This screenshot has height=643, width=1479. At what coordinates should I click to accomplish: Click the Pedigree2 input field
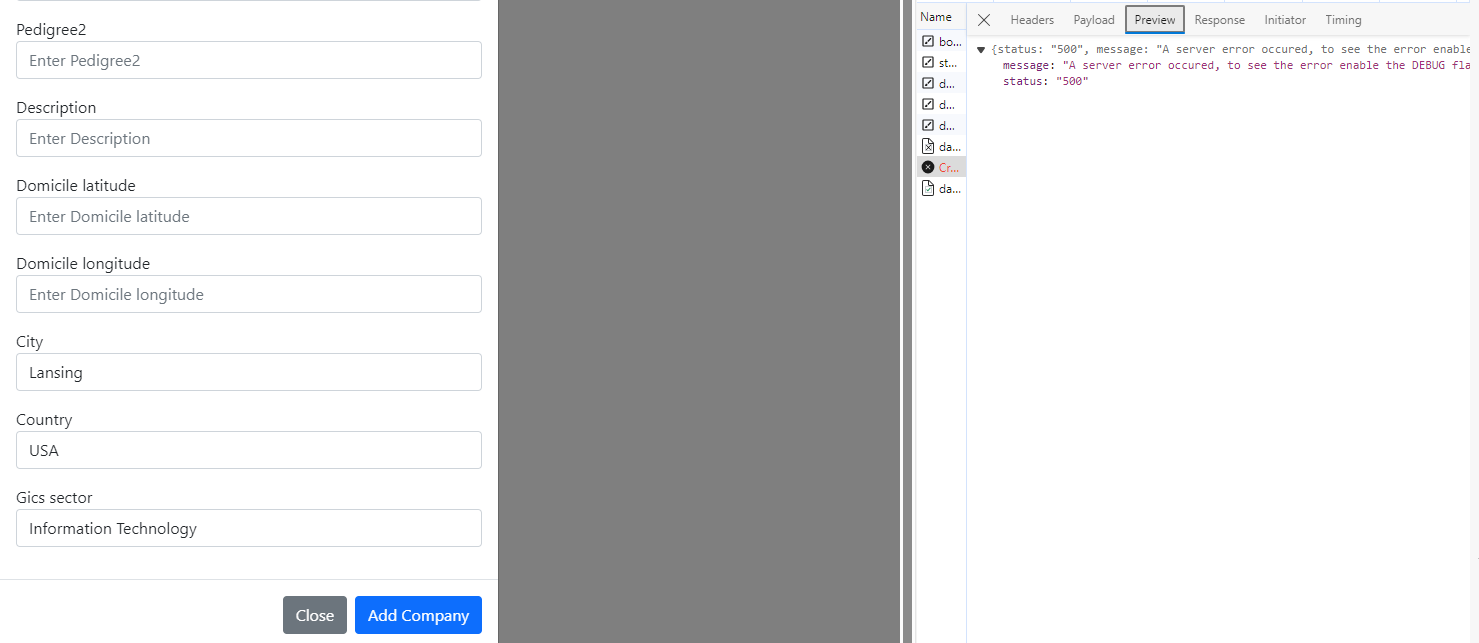click(x=249, y=60)
